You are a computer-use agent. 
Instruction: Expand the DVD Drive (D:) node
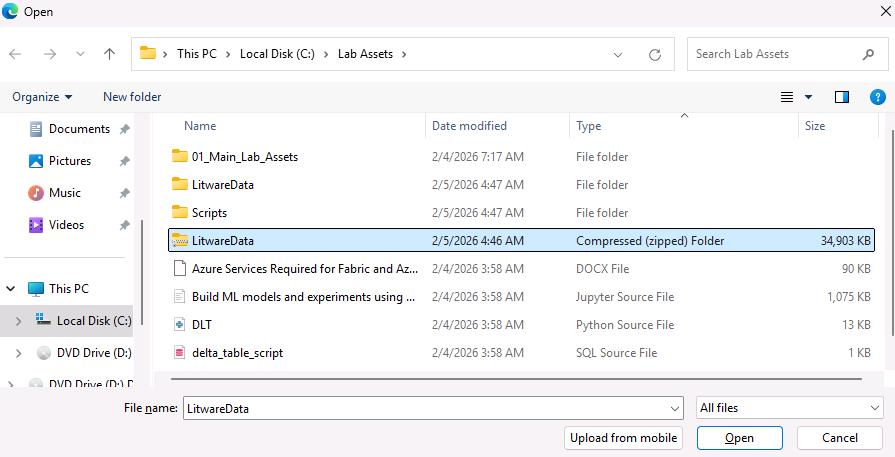(x=18, y=354)
